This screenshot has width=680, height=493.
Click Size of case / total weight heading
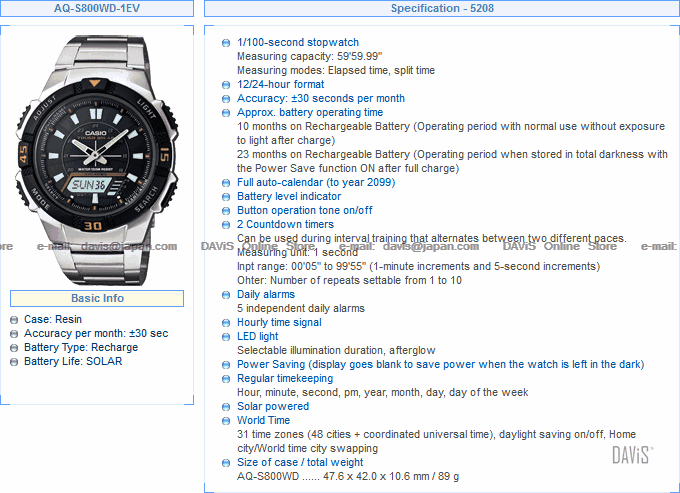click(x=300, y=462)
